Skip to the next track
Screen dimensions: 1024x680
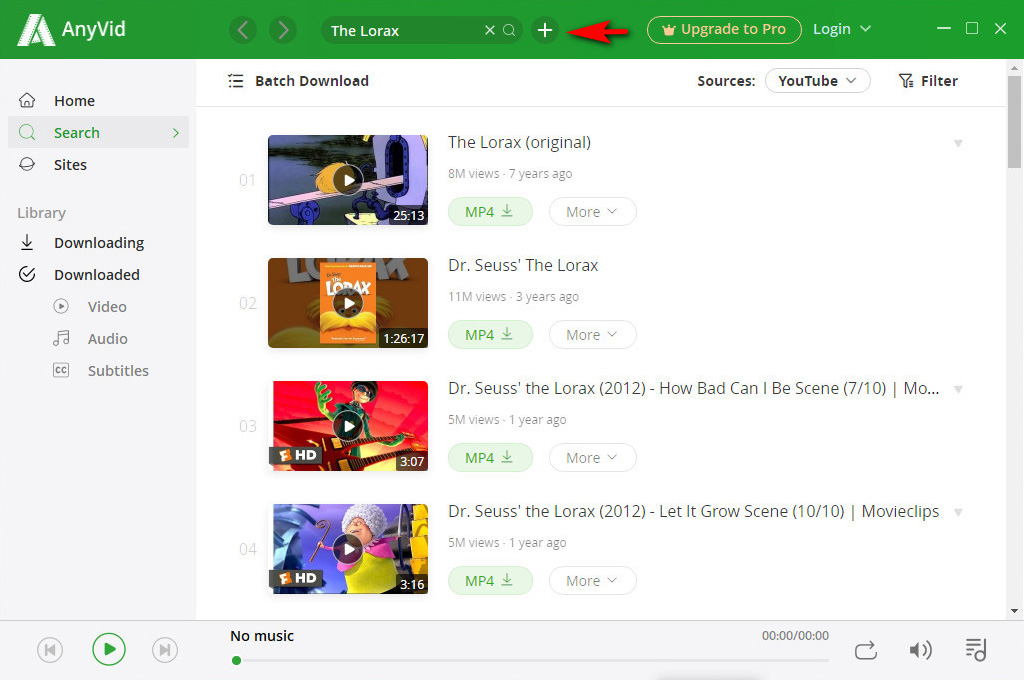pos(165,650)
